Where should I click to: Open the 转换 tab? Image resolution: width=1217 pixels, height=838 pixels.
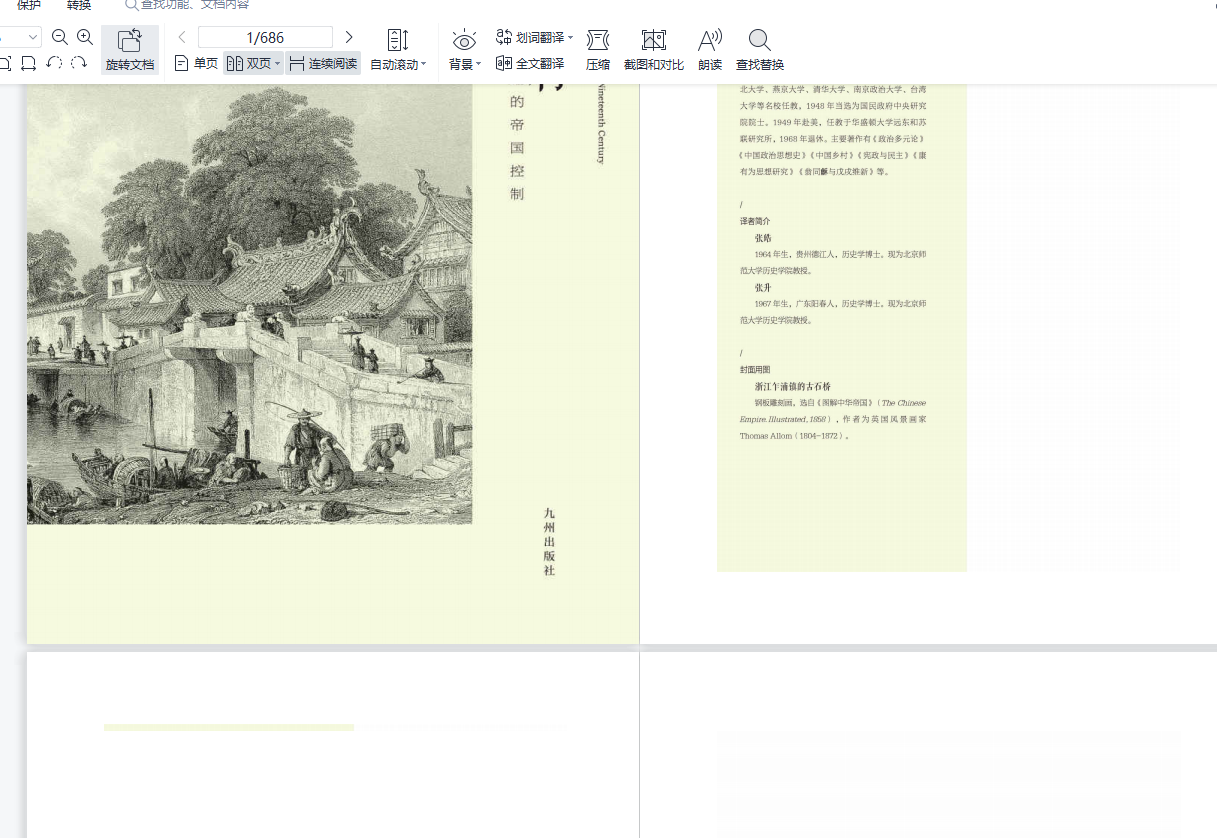79,5
